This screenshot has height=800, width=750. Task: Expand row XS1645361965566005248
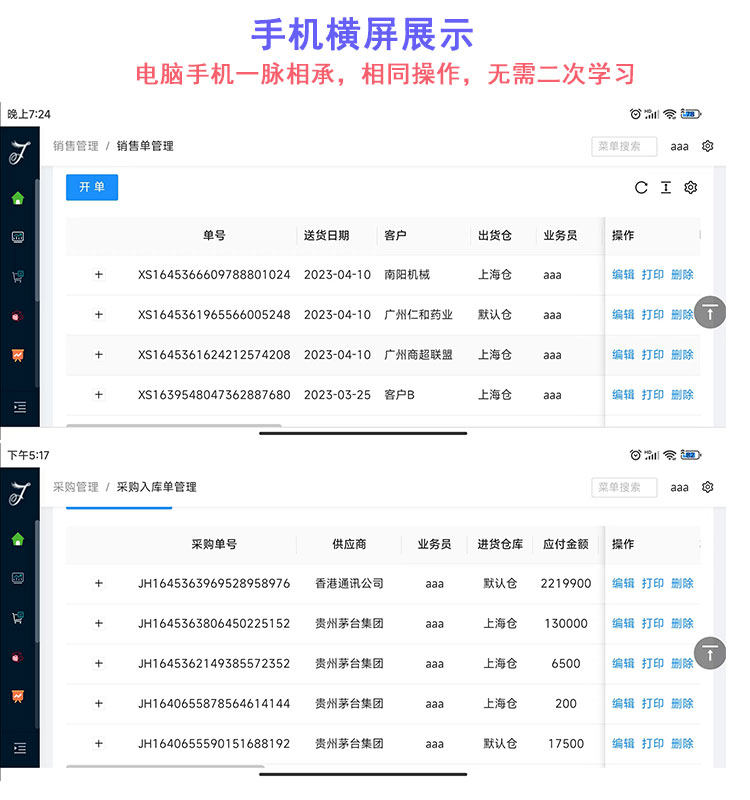click(x=99, y=314)
